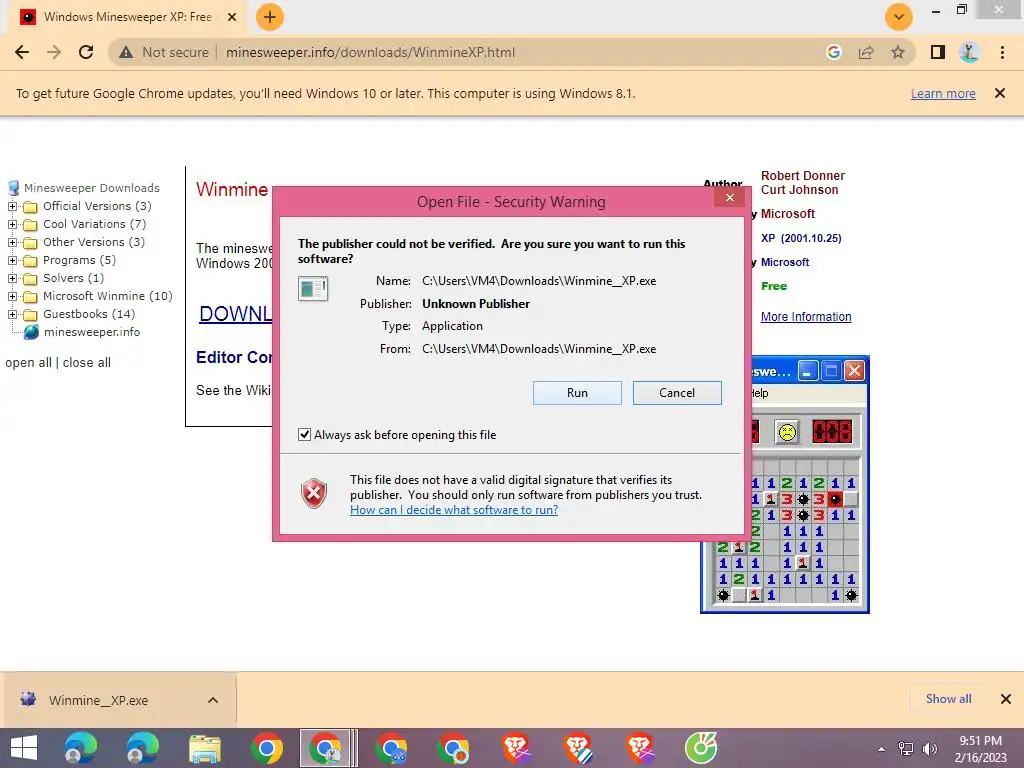
Task: Expand Guestbooks (14) folder
Action: [12, 314]
